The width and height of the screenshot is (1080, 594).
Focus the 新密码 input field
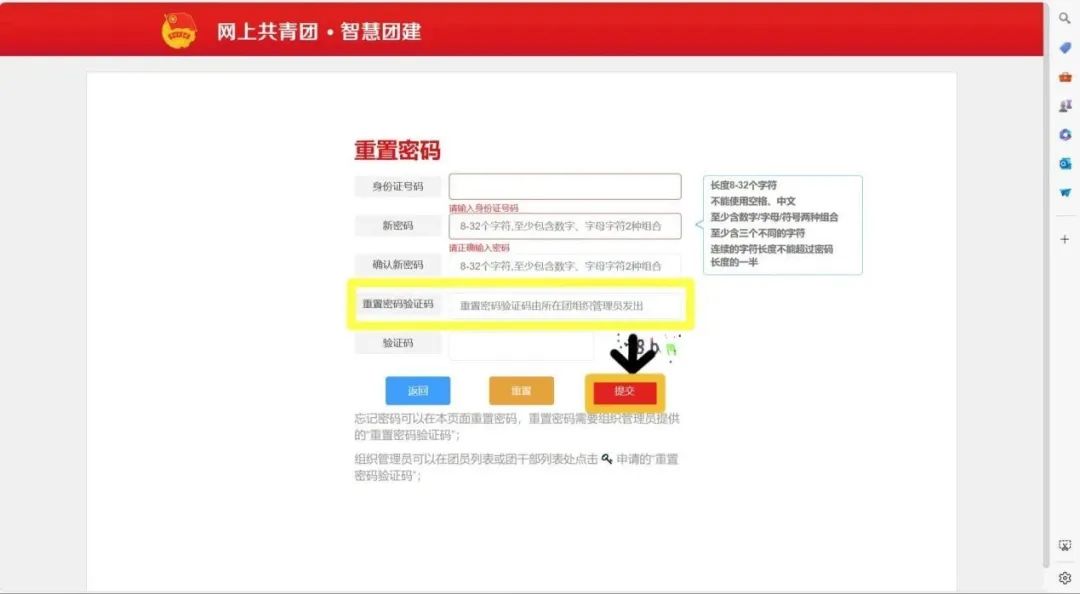[x=565, y=226]
